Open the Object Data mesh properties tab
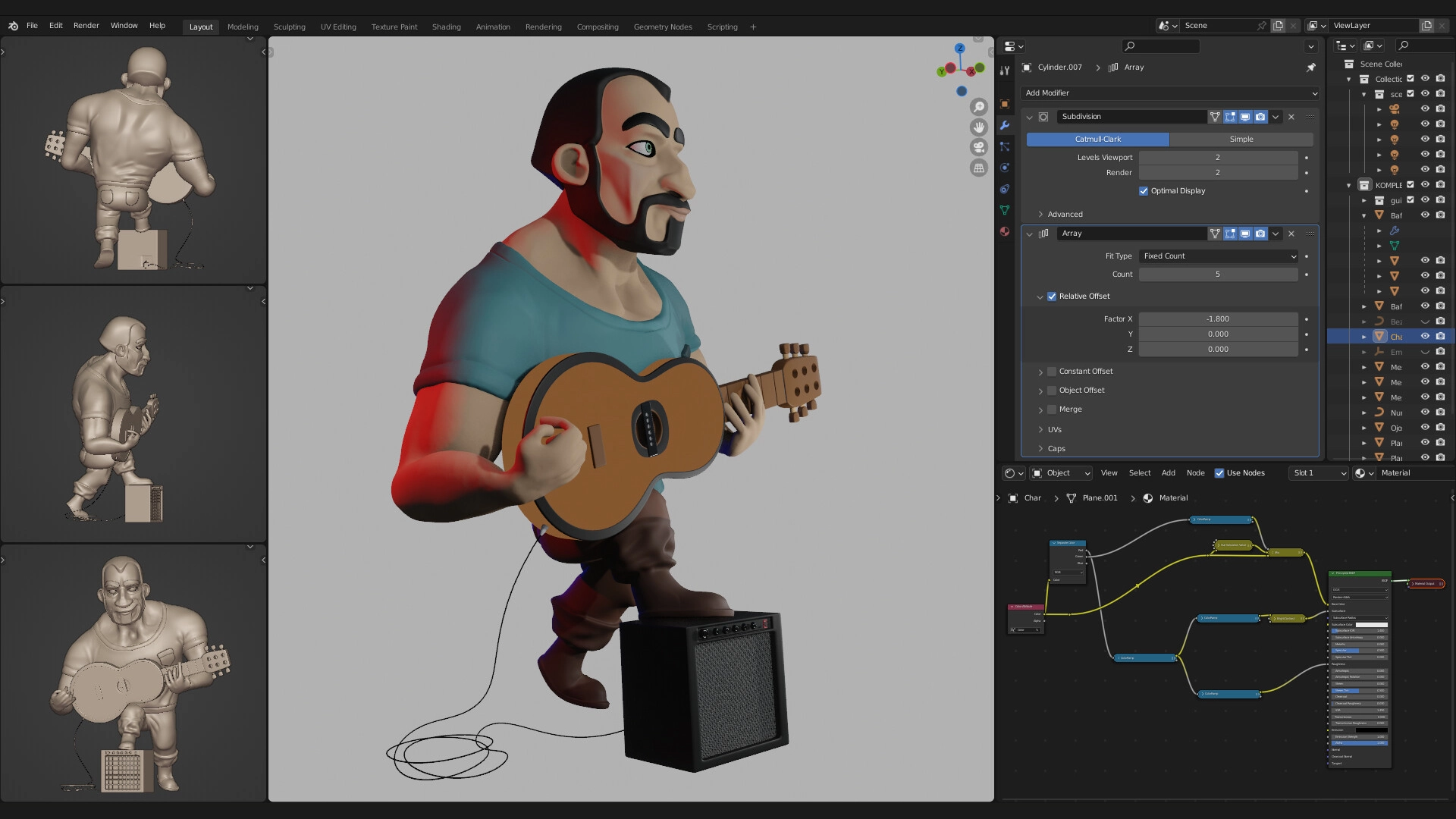Viewport: 1456px width, 819px height. point(1005,210)
